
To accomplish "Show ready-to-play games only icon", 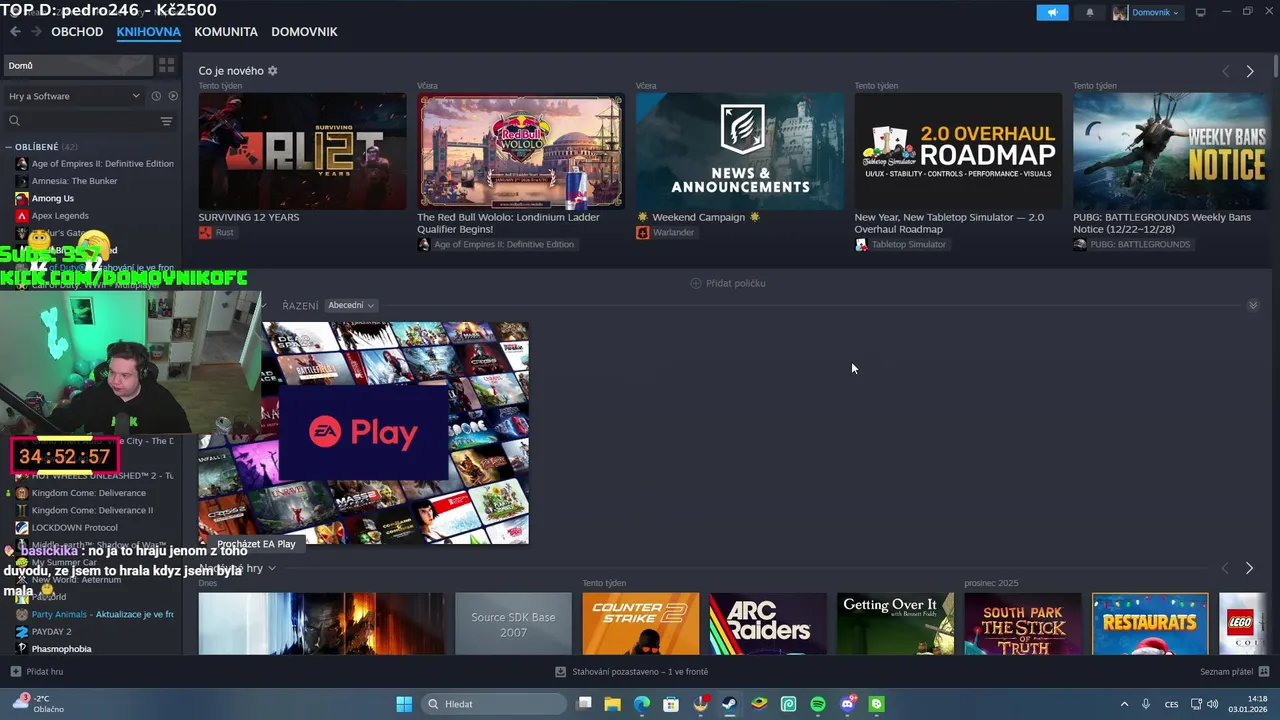I will click(173, 96).
